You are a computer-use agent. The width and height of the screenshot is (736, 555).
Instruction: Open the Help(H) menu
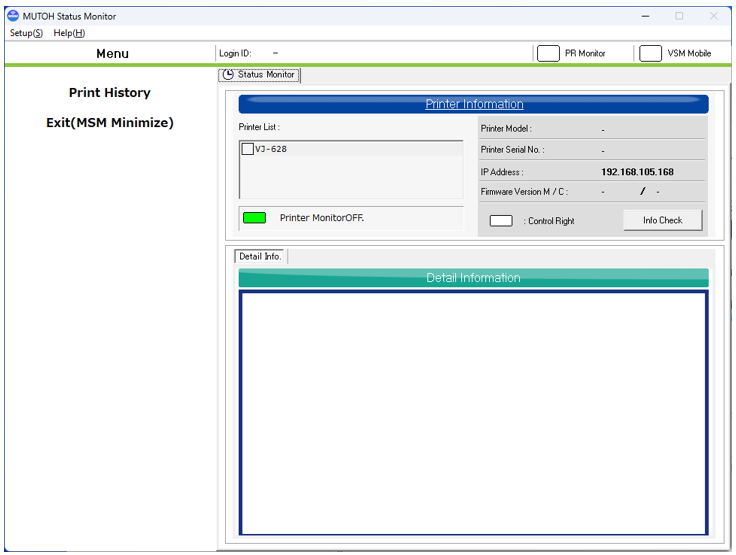pyautogui.click(x=69, y=33)
